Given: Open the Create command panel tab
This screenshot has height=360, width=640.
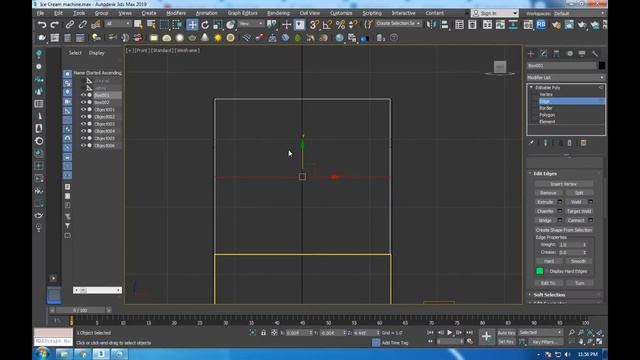Looking at the screenshot, I should (531, 53).
